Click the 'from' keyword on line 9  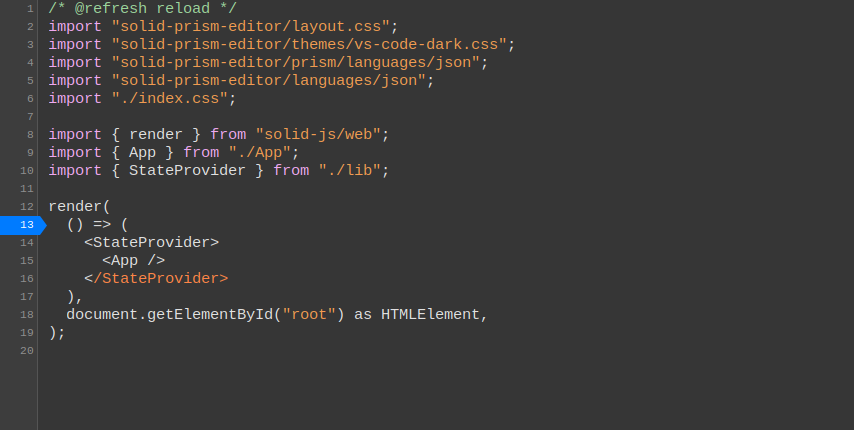201,152
